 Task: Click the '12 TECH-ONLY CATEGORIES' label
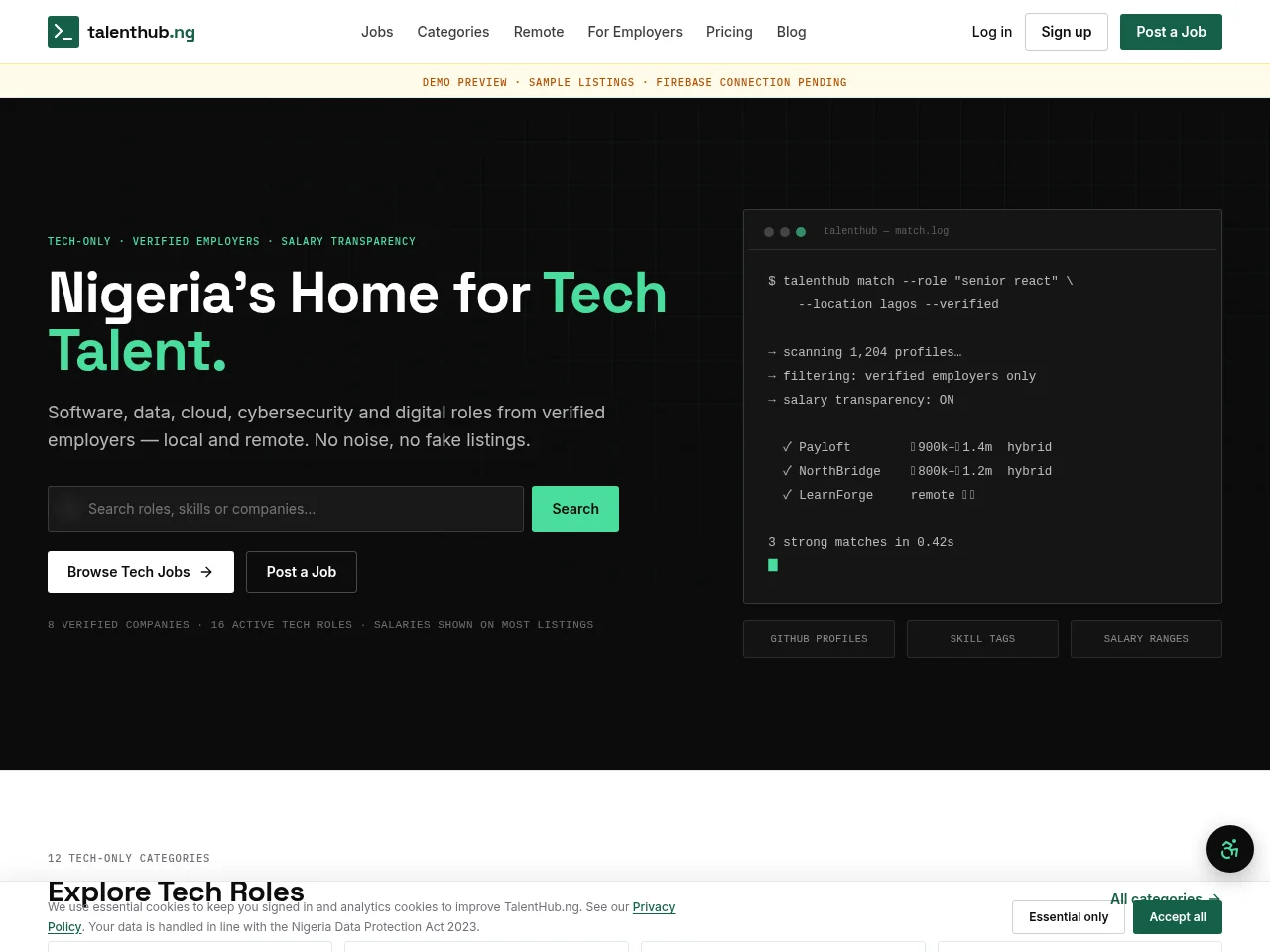129,858
